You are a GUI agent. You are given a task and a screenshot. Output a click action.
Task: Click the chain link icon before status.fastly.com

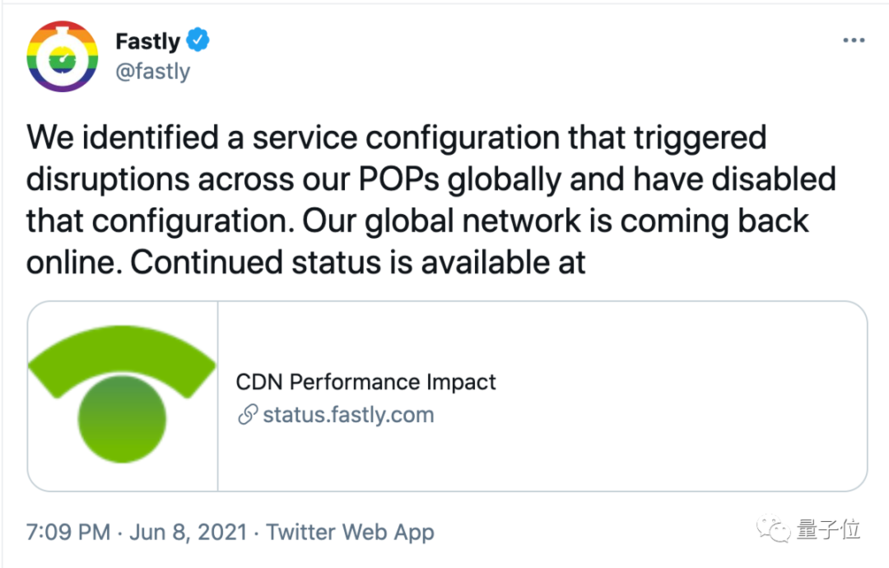[x=247, y=414]
